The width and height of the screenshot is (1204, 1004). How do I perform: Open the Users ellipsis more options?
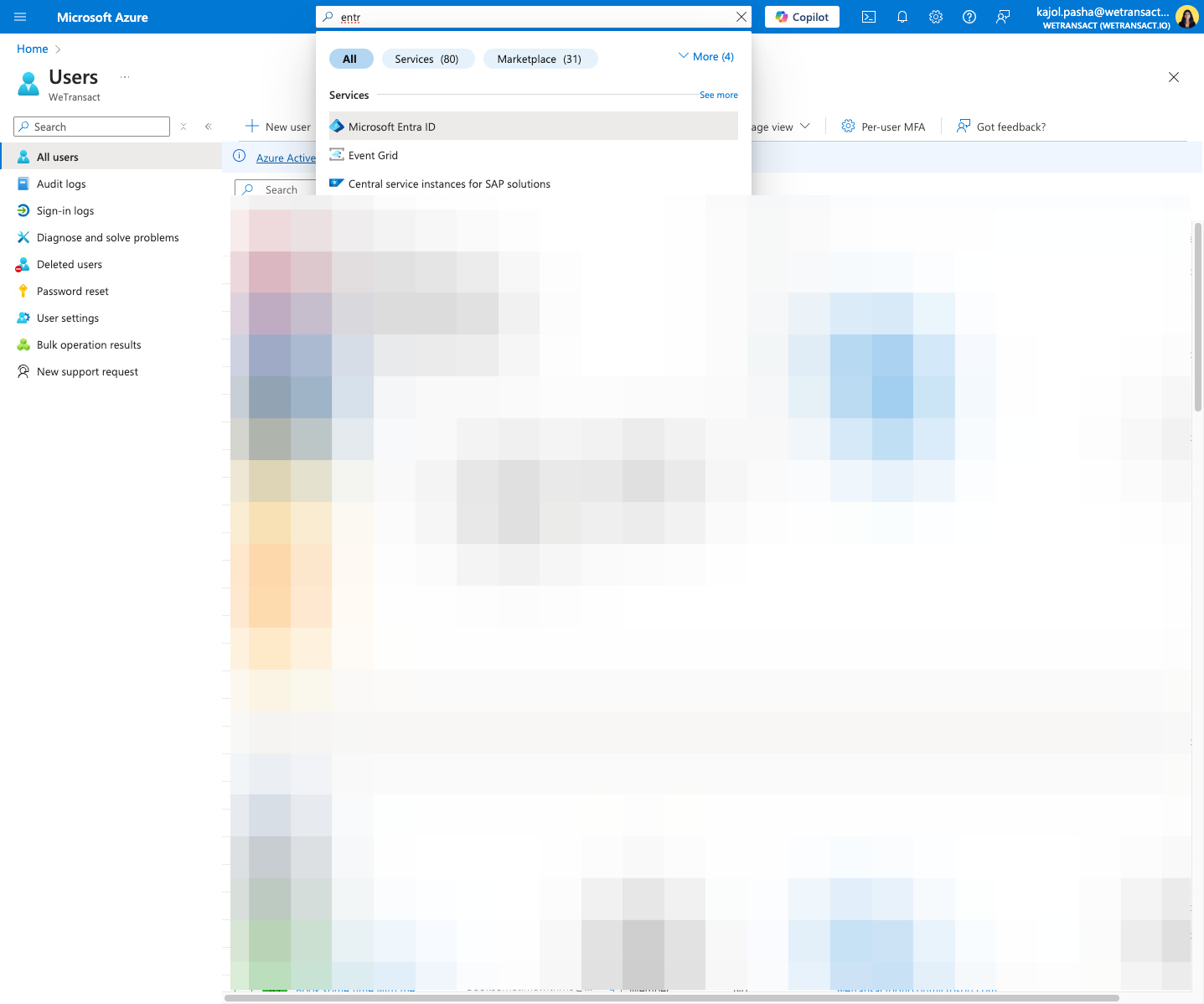pos(125,77)
